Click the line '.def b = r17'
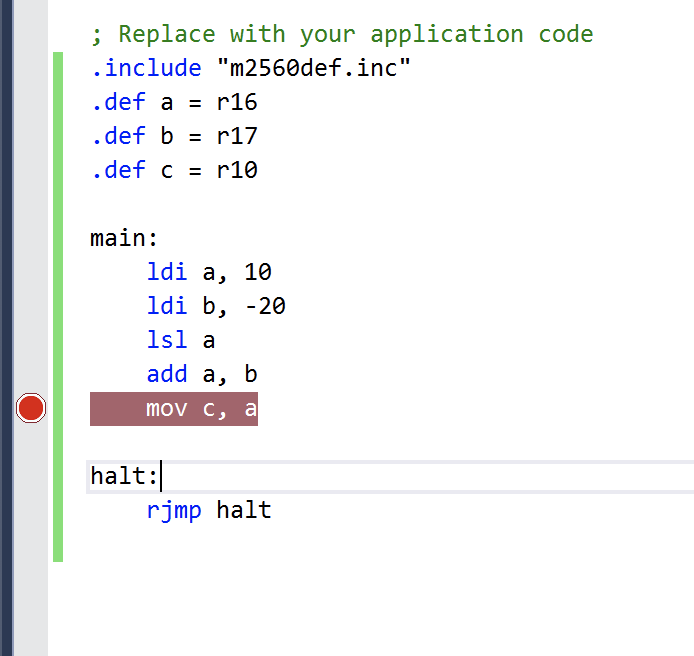The image size is (694, 656). click(174, 135)
